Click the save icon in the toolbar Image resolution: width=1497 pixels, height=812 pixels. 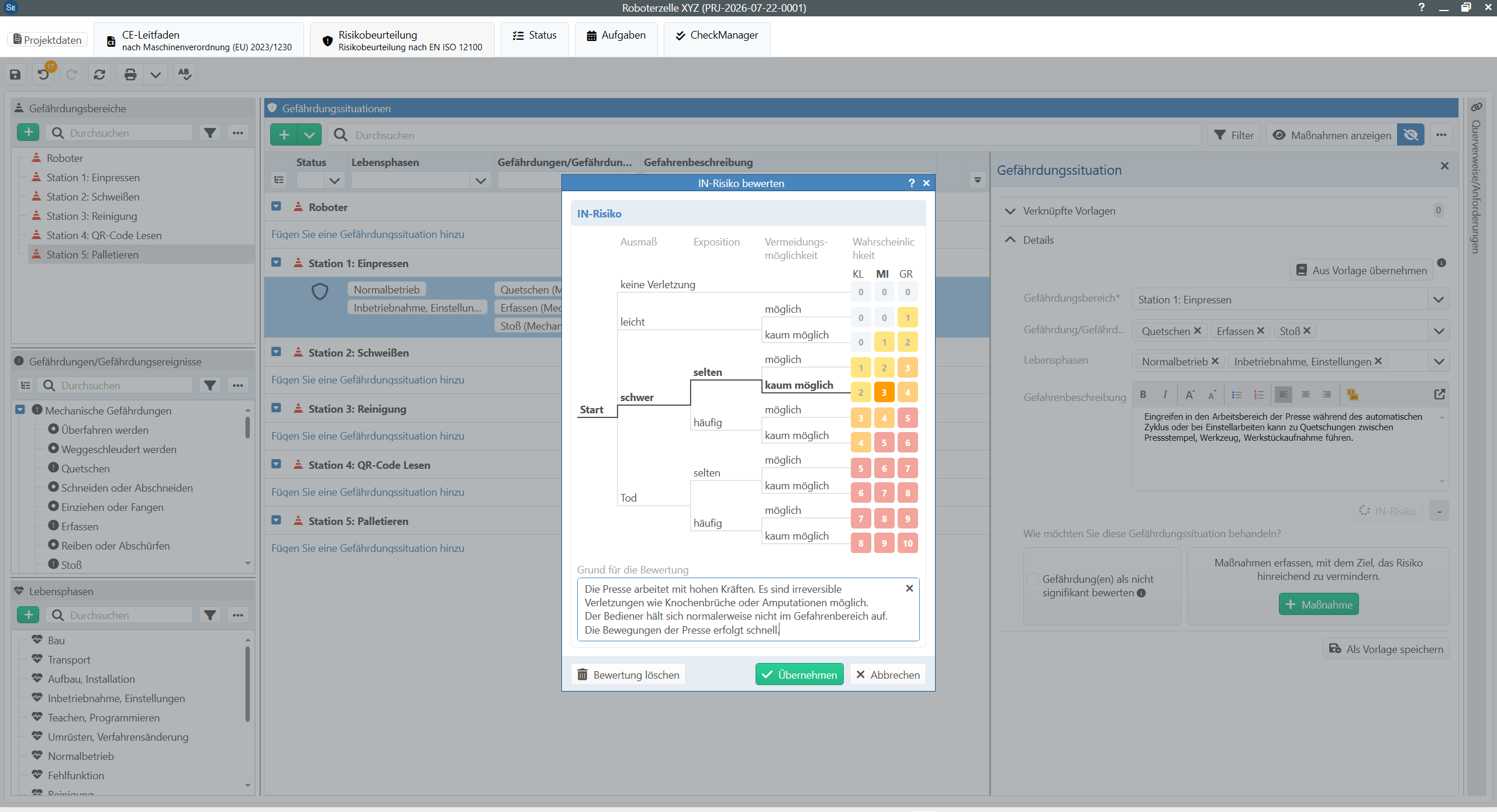pos(15,74)
